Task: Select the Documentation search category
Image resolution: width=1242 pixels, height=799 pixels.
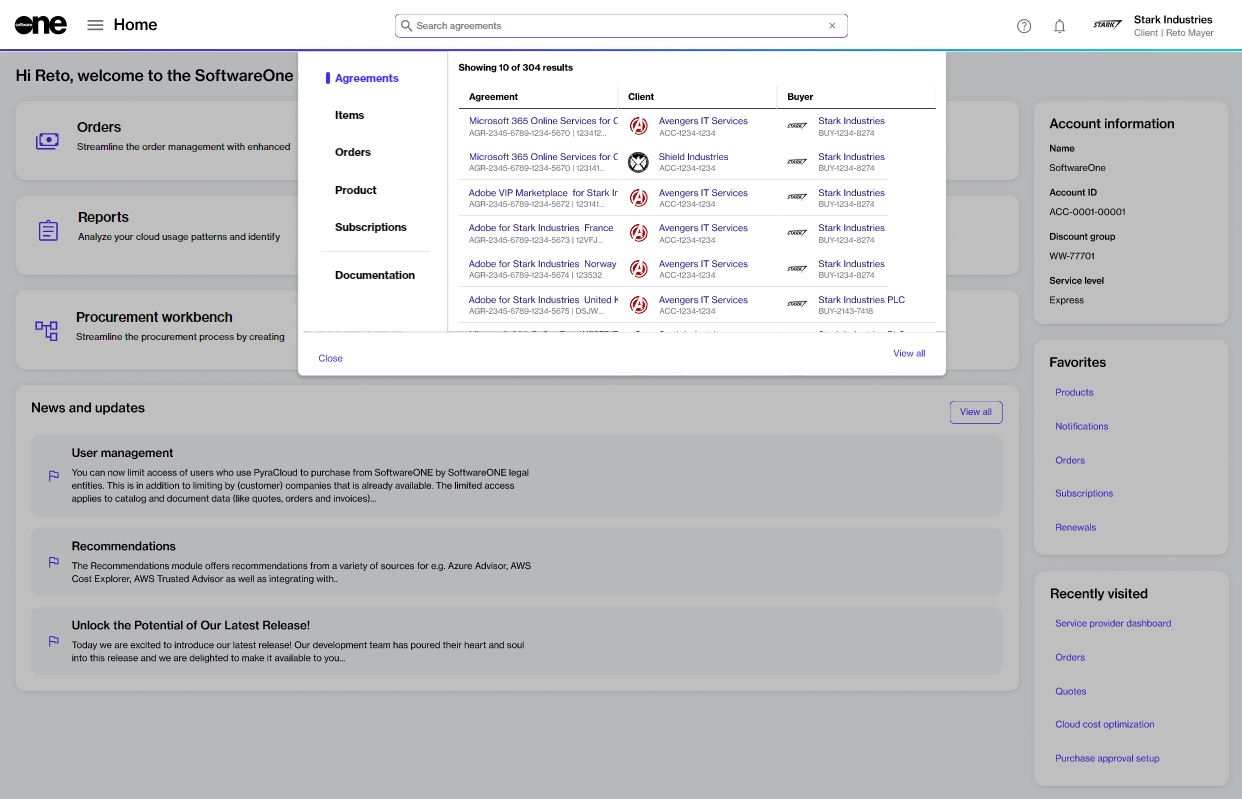Action: 374,275
